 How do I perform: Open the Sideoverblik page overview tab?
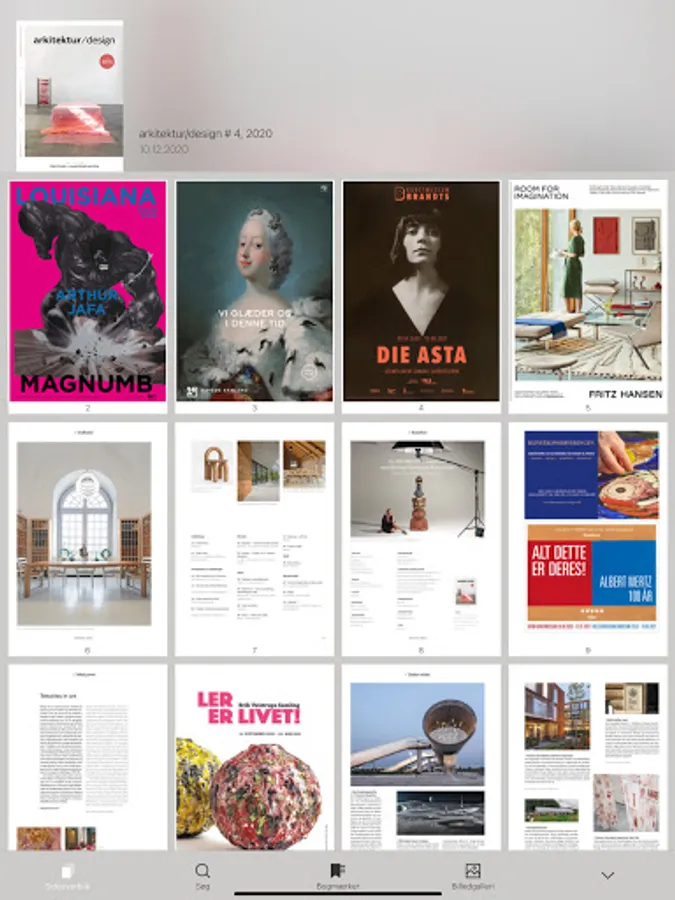click(68, 876)
